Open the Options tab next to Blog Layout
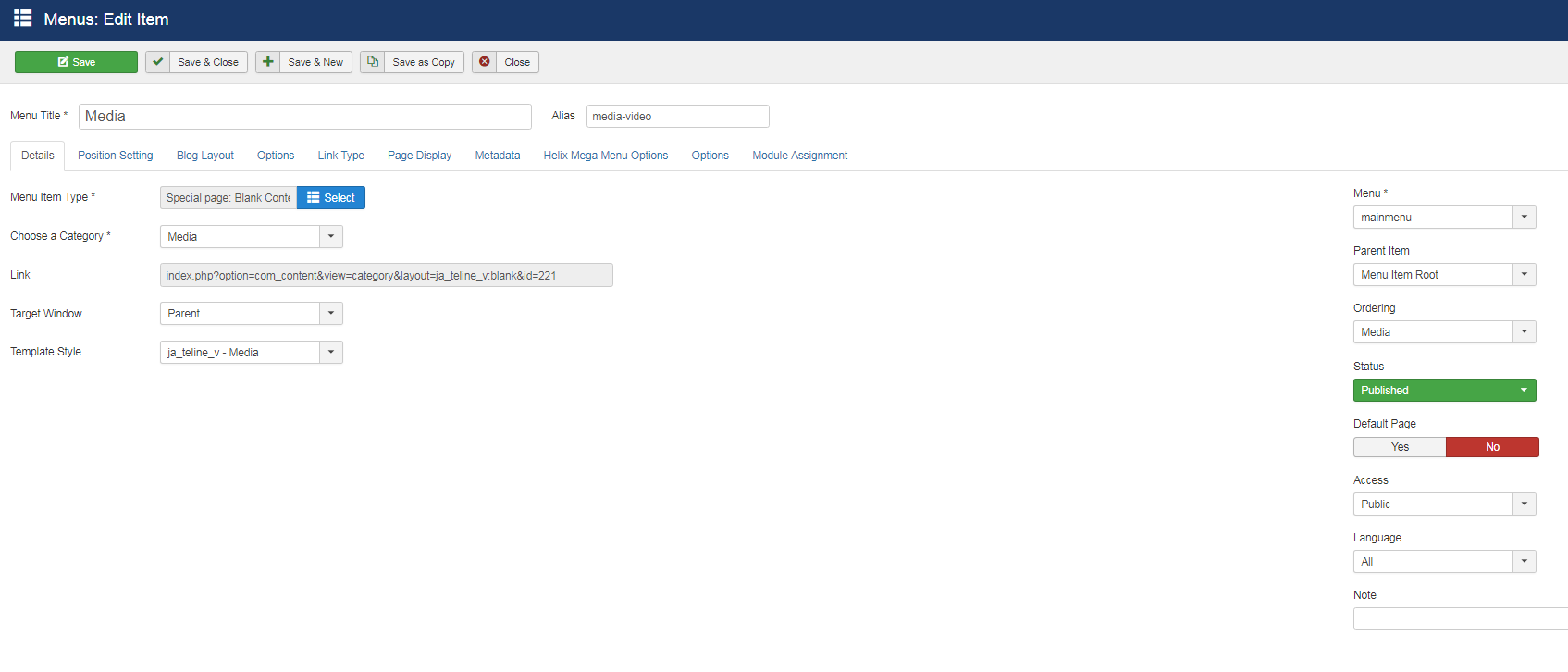1568x672 pixels. pos(276,156)
